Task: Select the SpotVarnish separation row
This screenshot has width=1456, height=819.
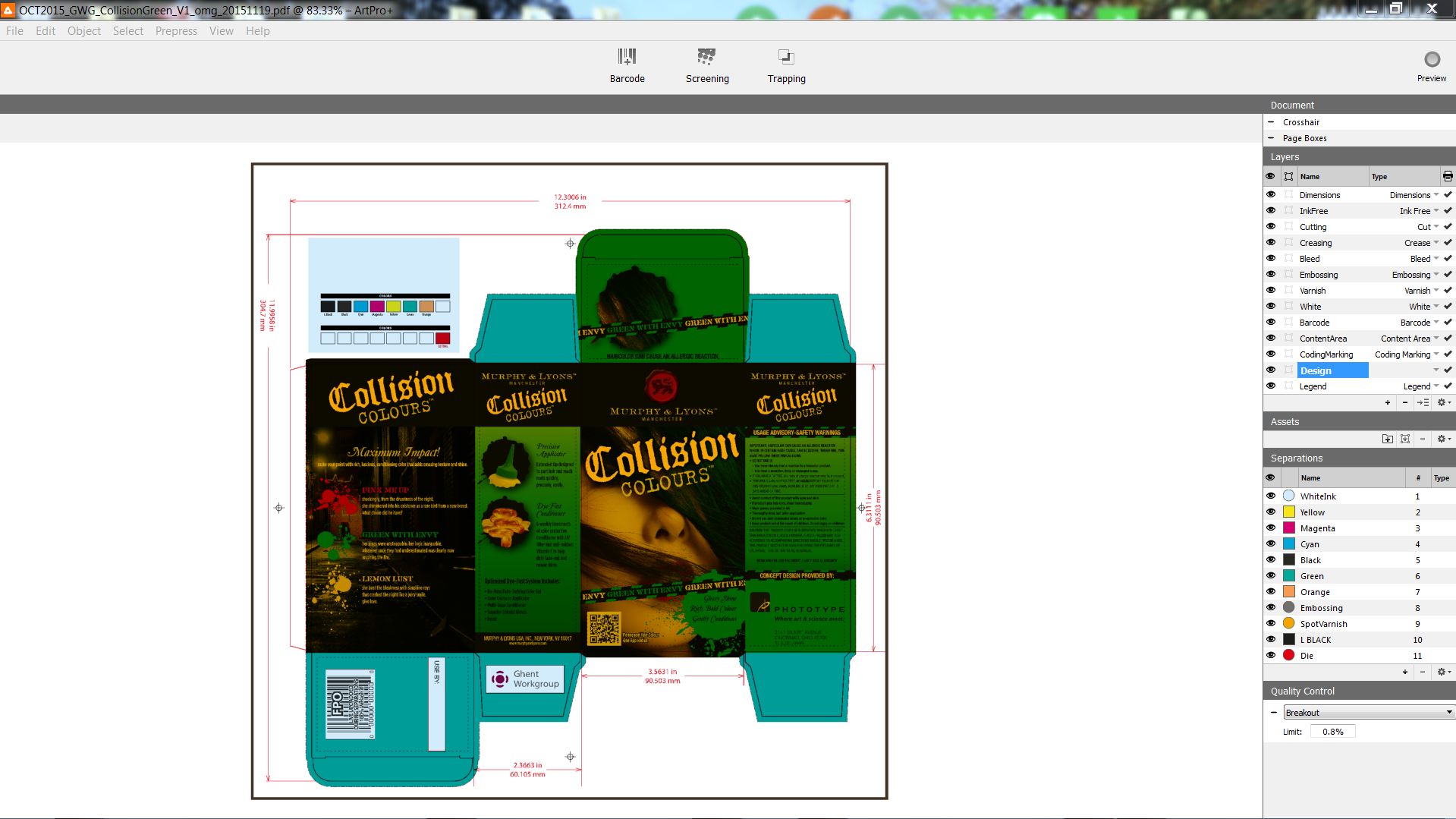Action: pyautogui.click(x=1359, y=624)
